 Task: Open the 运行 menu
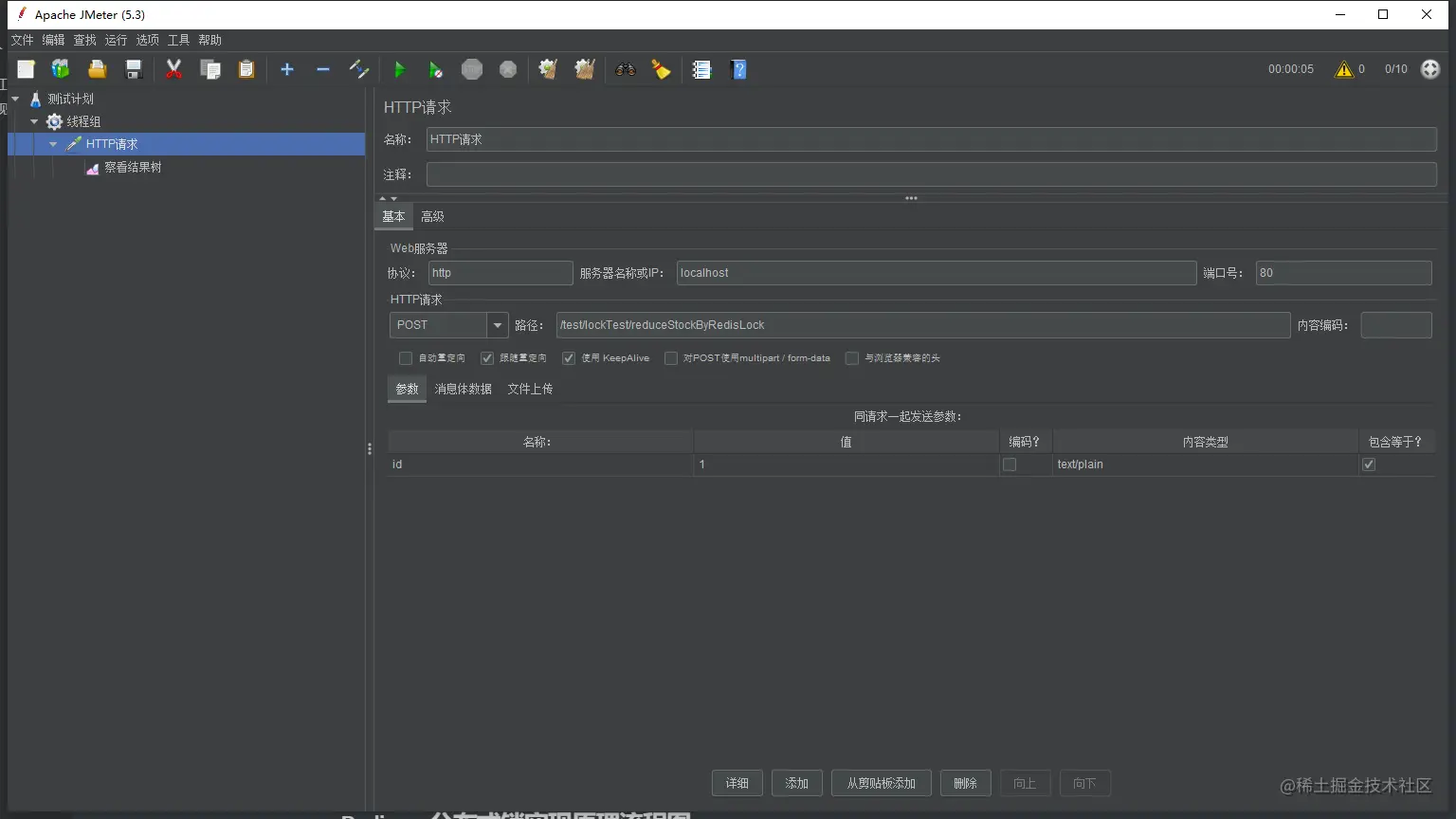click(x=116, y=40)
